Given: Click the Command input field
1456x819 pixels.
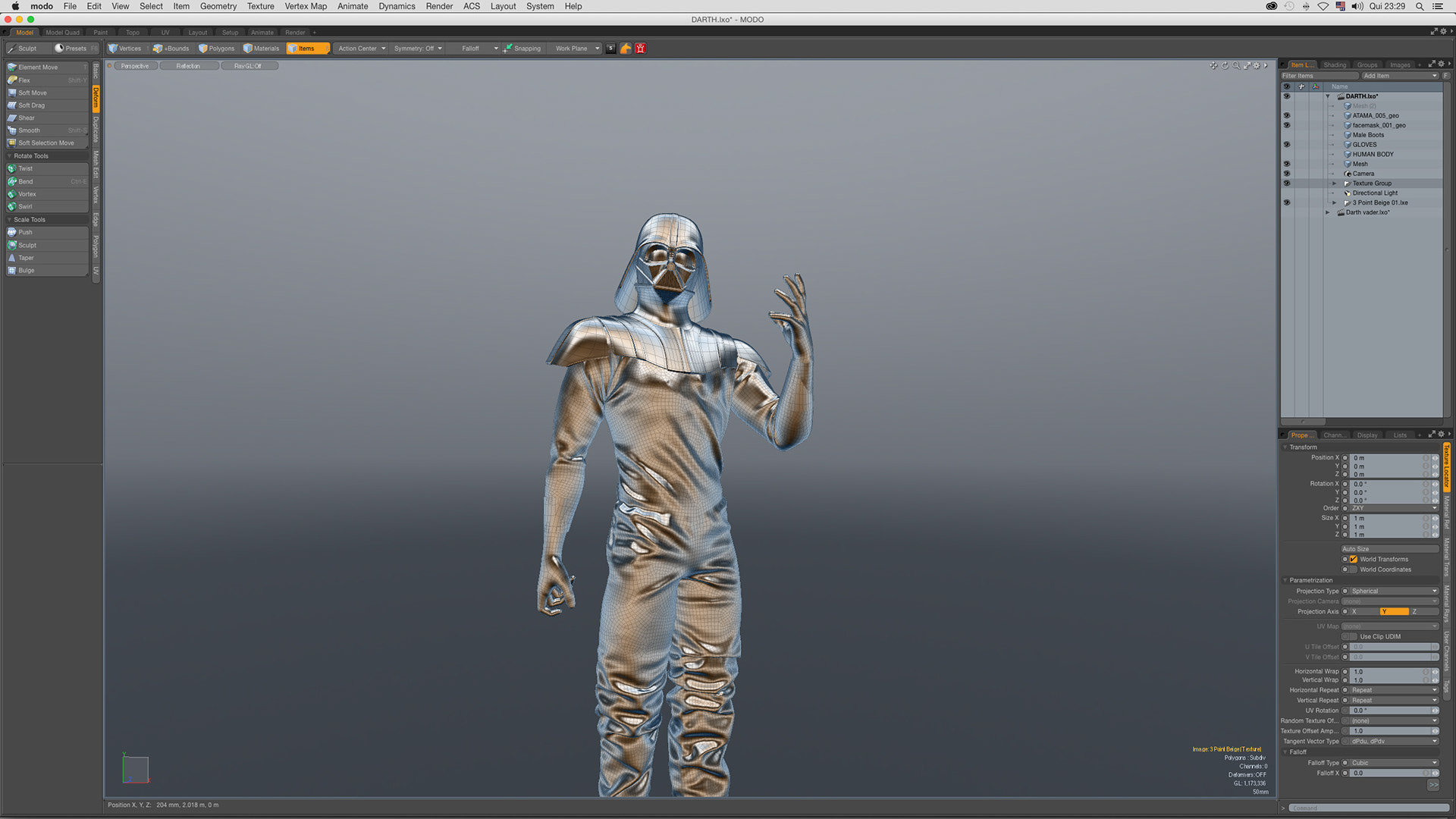Looking at the screenshot, I should [1369, 808].
